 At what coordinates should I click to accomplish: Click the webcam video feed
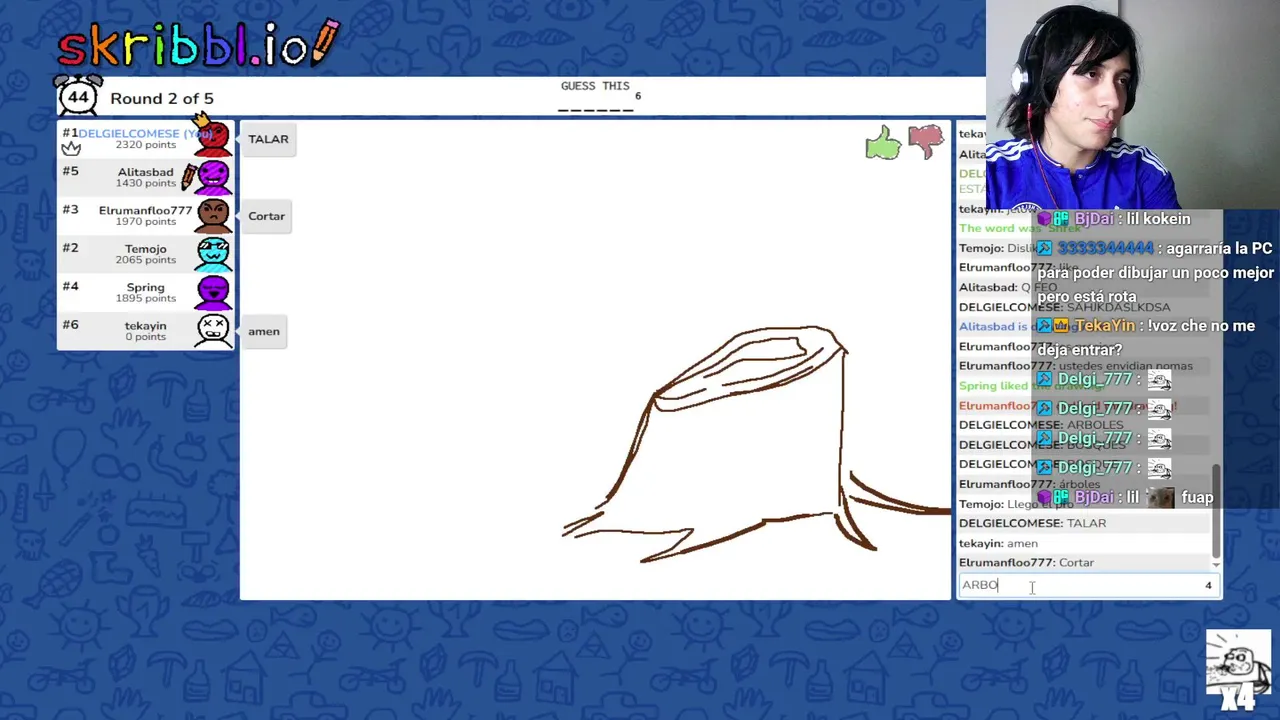point(1133,104)
